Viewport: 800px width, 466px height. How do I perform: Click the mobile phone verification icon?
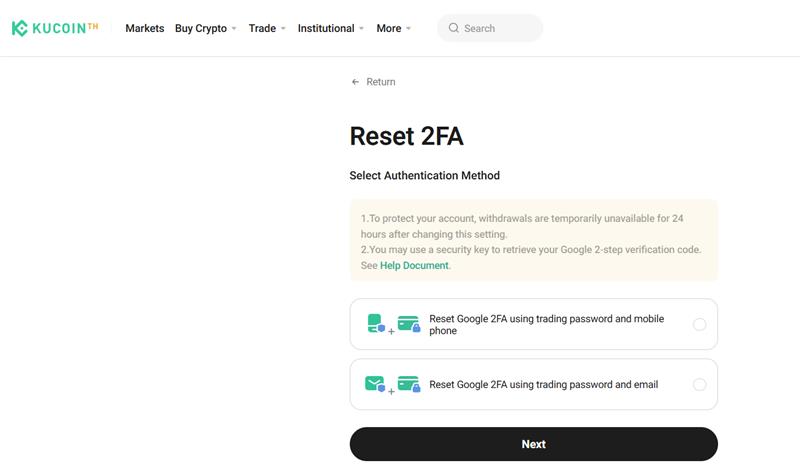pos(375,323)
